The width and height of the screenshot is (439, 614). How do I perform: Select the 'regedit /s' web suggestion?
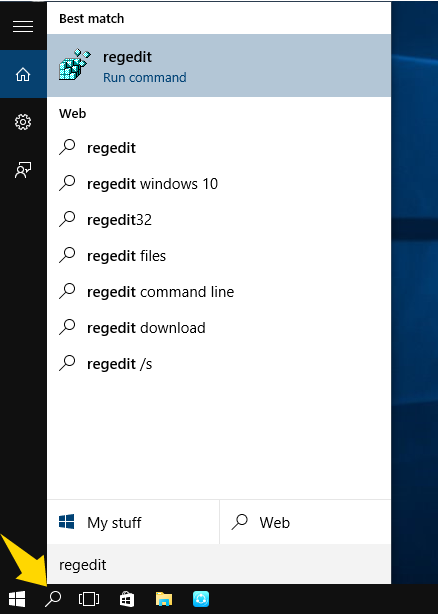[219, 364]
